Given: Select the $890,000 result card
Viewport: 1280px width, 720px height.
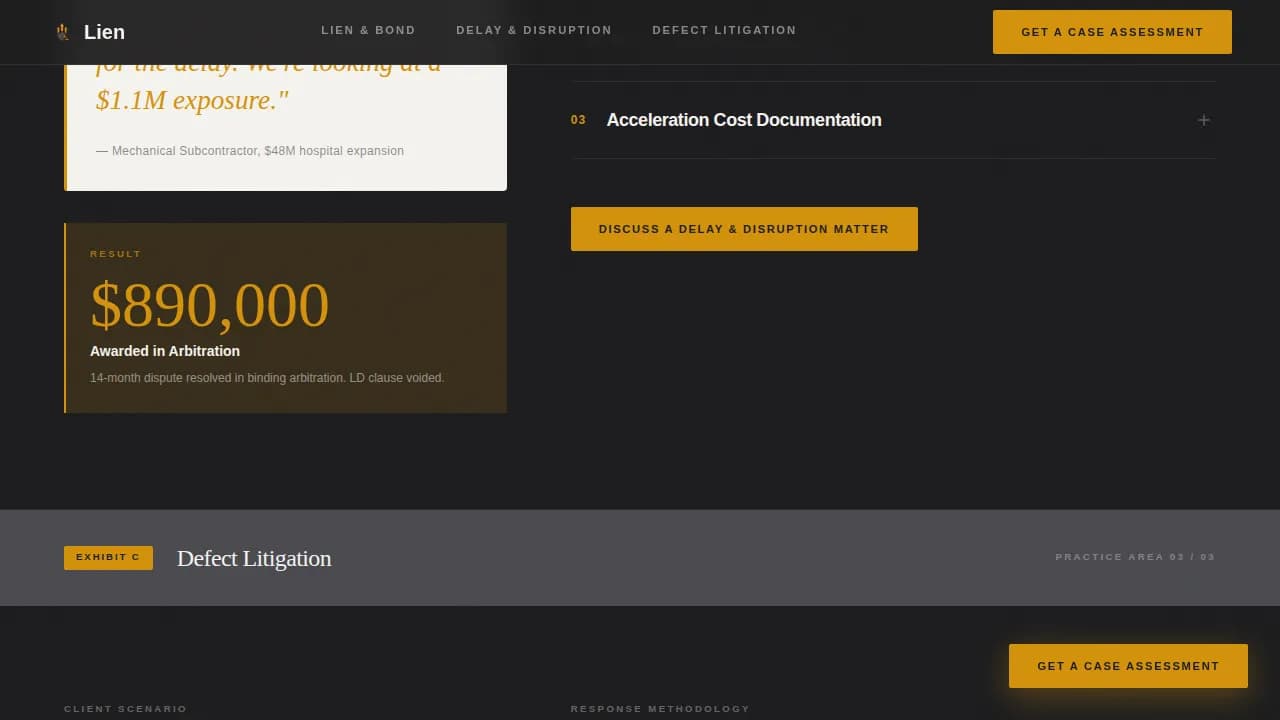Looking at the screenshot, I should point(285,318).
